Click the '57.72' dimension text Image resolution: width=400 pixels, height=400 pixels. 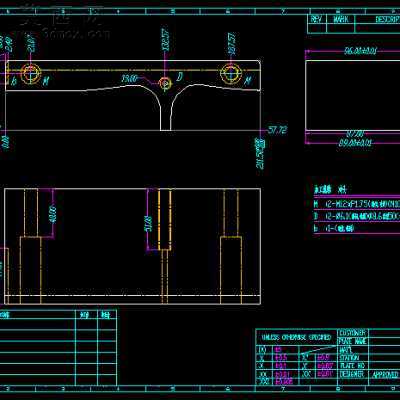[x=277, y=130]
